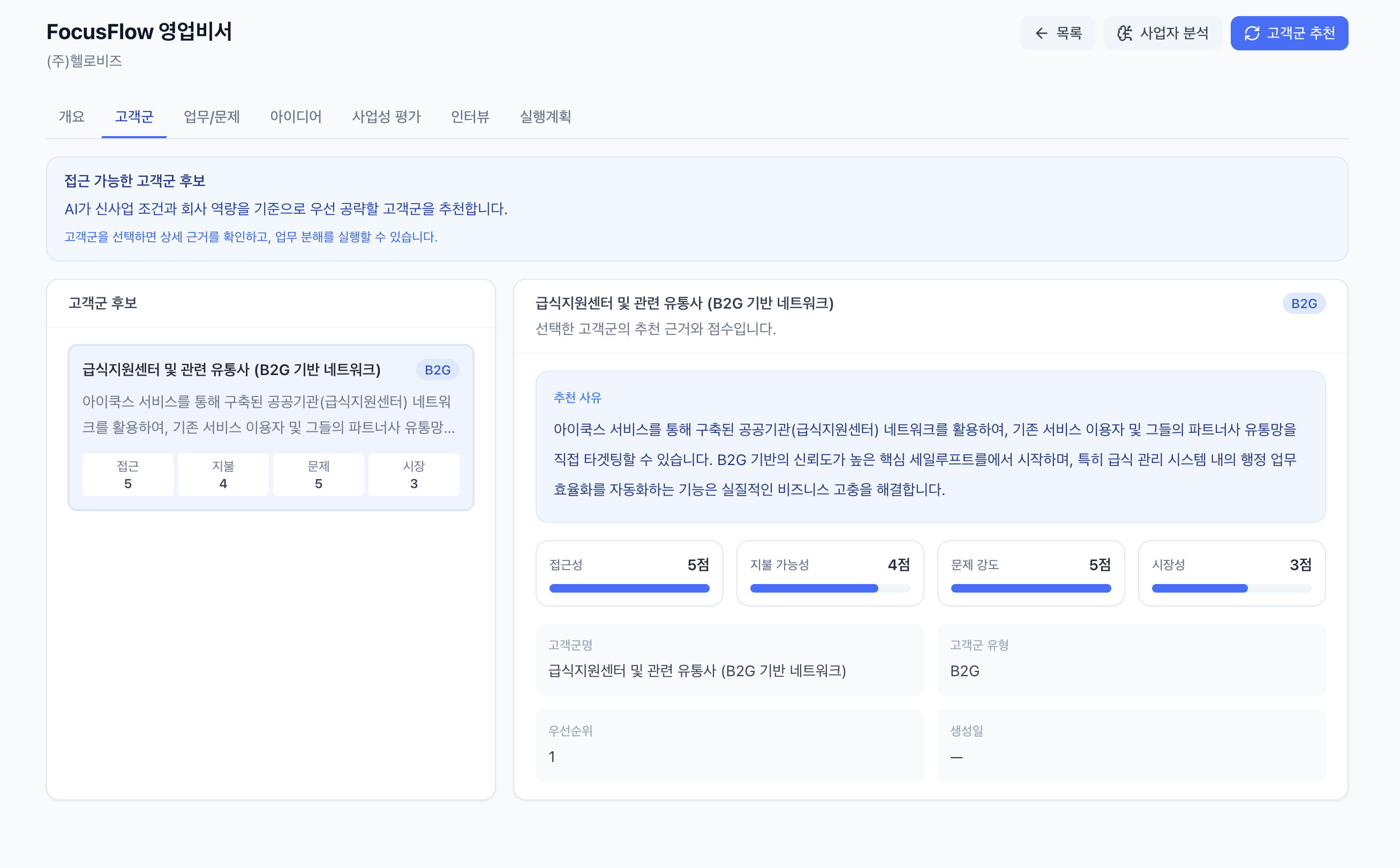1400x868 pixels.
Task: Click the candidate card description text
Action: click(268, 415)
